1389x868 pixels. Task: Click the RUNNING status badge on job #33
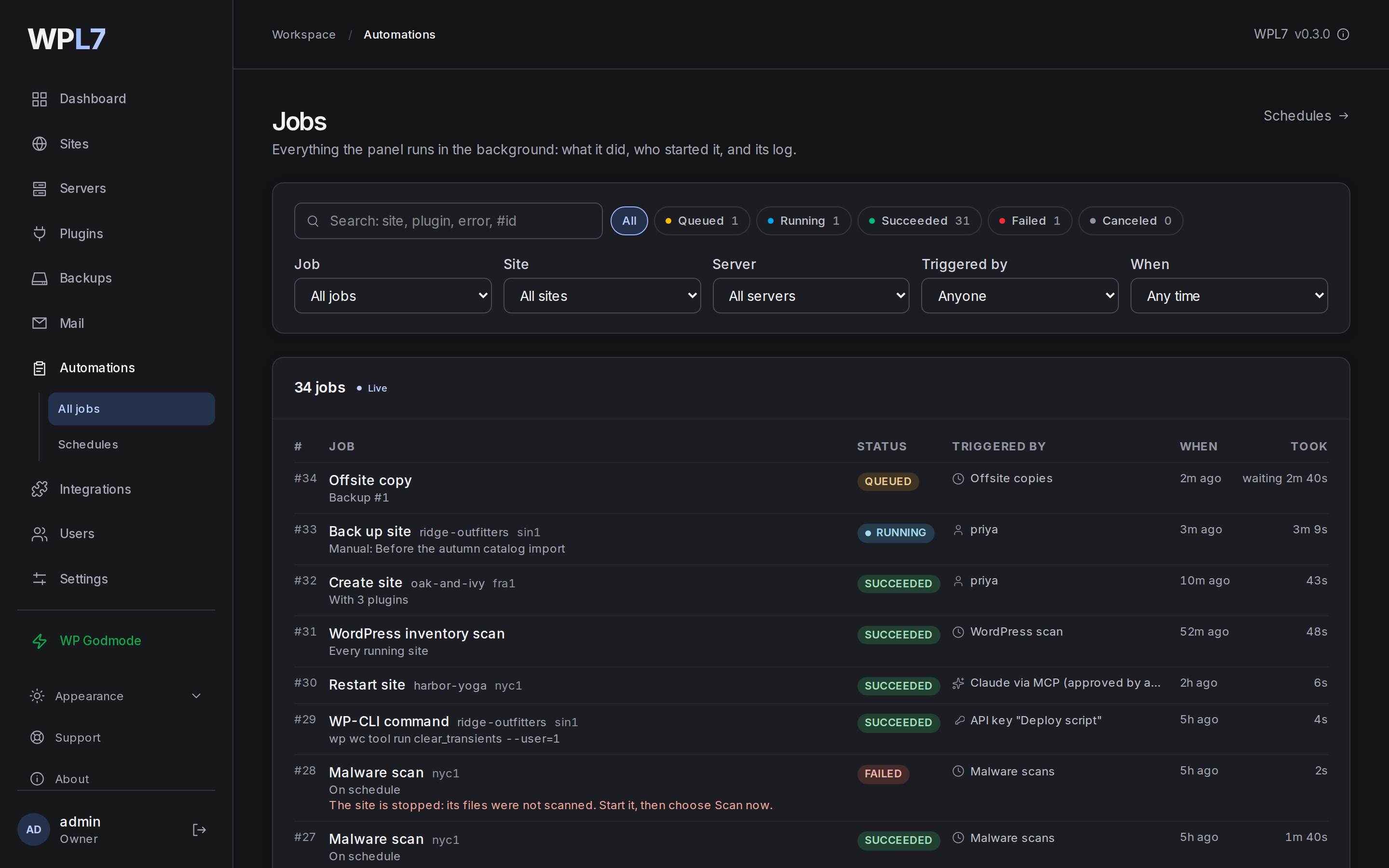(896, 533)
